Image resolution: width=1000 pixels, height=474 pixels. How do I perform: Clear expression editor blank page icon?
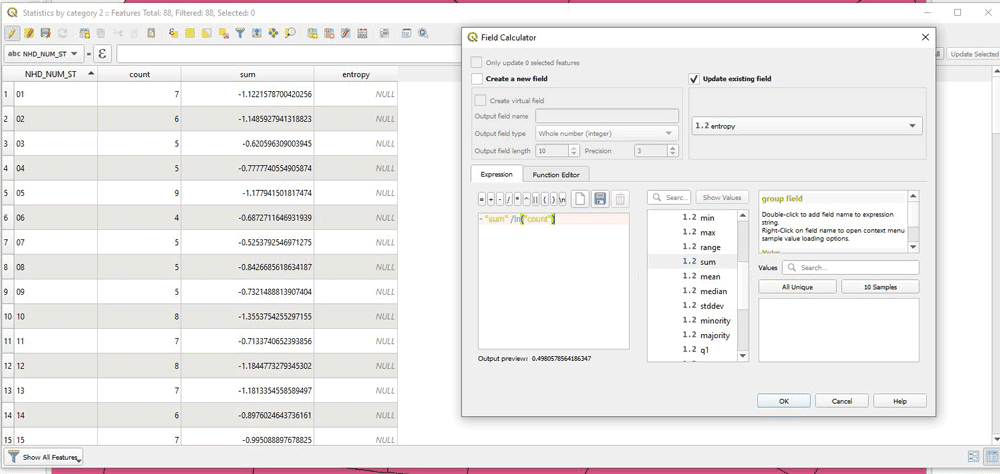coord(580,199)
